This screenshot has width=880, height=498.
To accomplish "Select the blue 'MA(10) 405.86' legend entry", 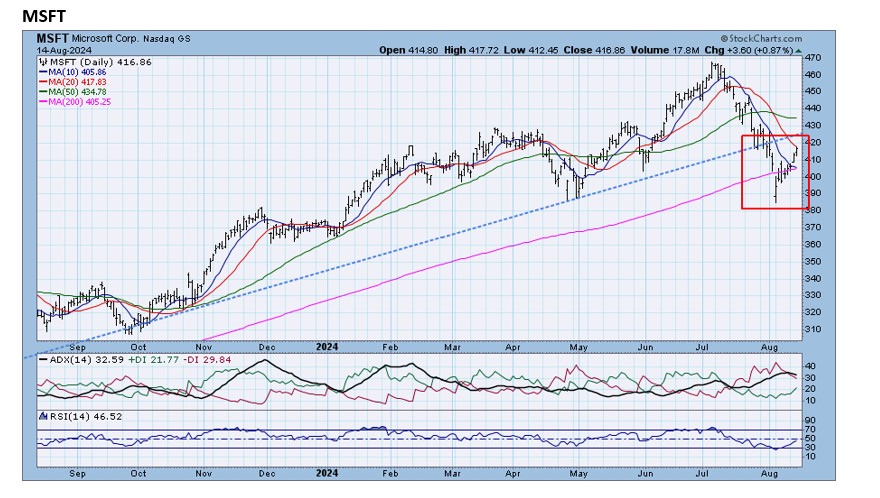I will pos(72,72).
